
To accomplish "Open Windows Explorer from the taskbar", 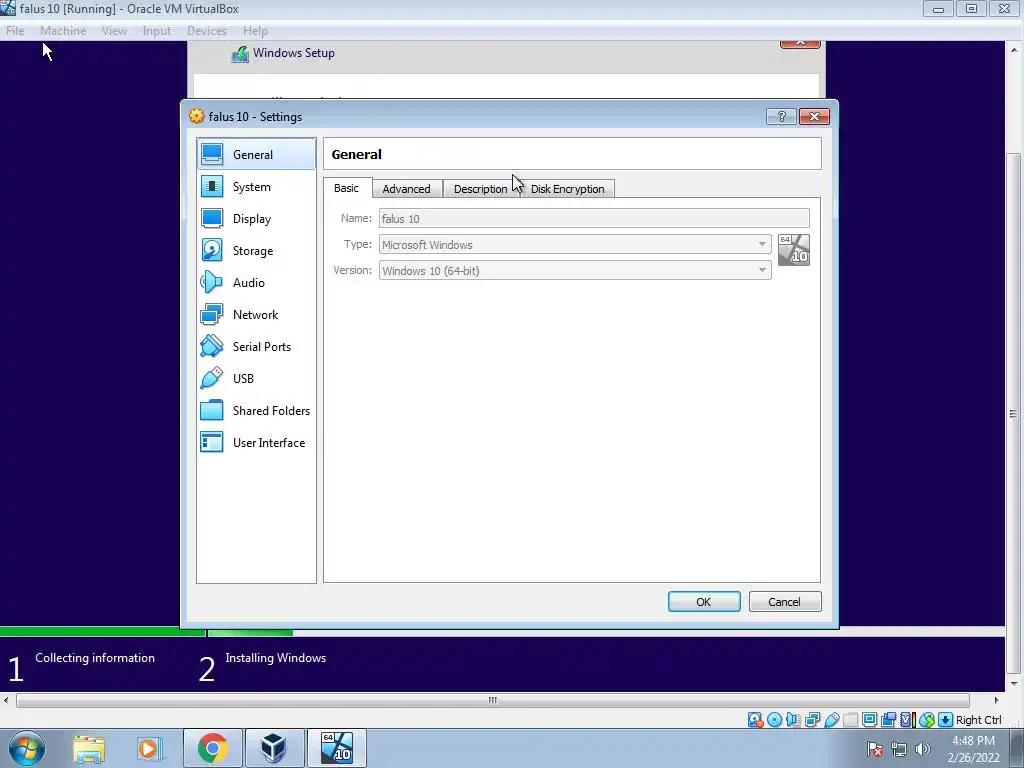I will (89, 748).
